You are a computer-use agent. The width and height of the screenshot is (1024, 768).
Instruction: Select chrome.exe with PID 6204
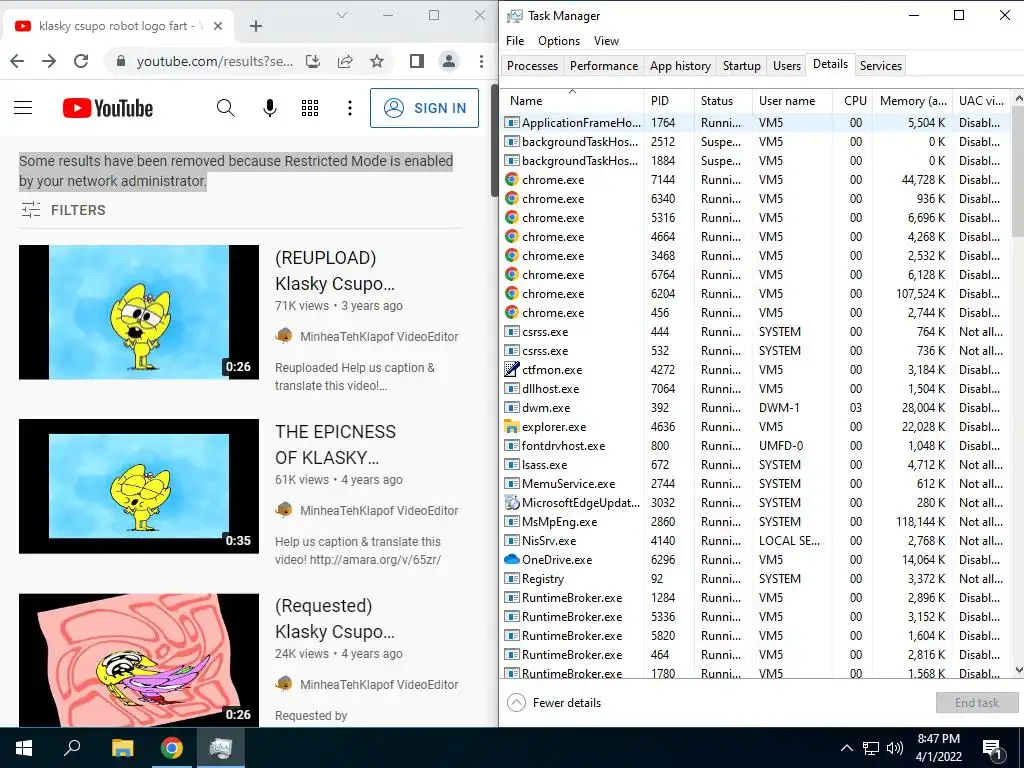coord(756,294)
